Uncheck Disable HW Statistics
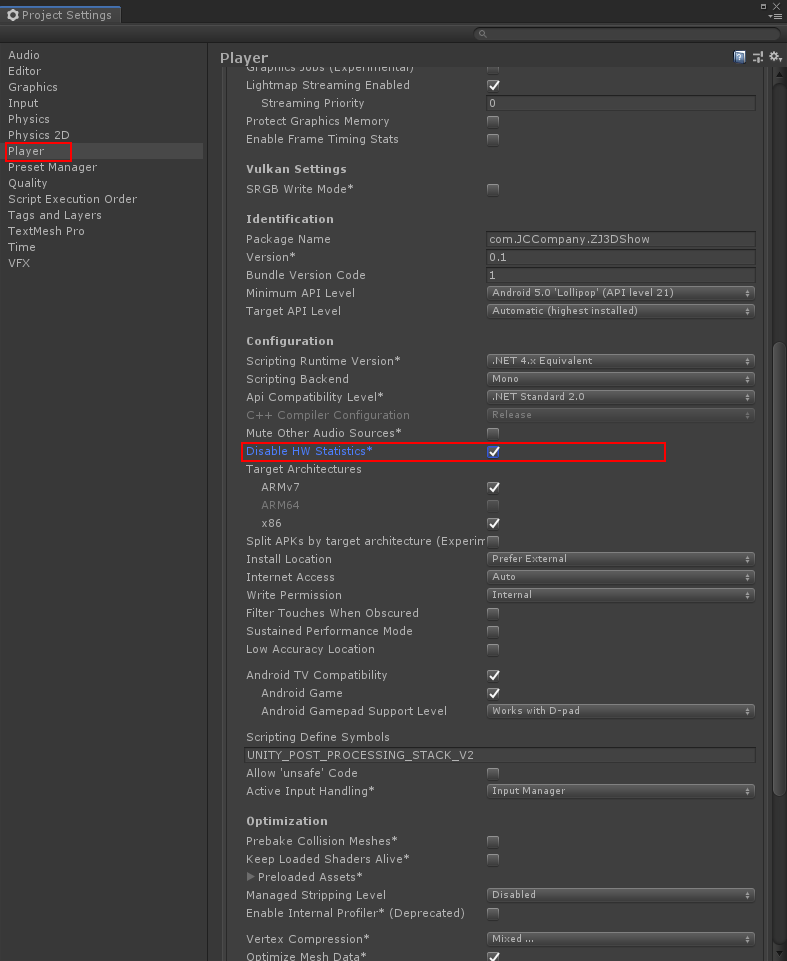This screenshot has width=787, height=961. coord(493,451)
